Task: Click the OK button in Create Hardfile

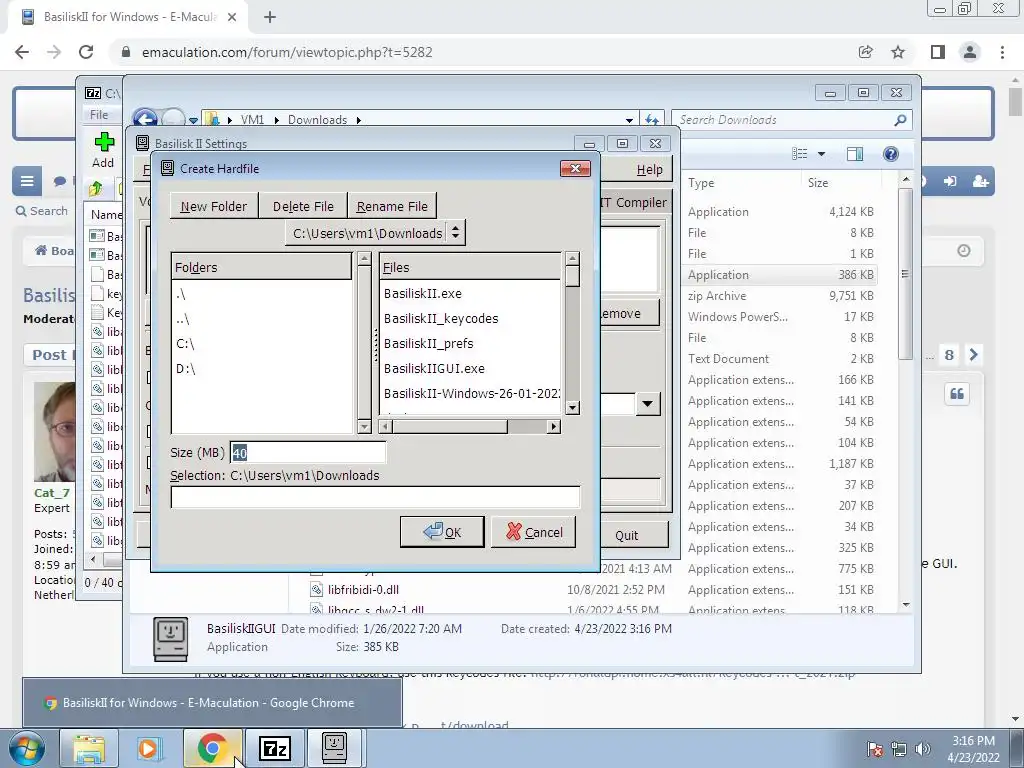Action: (442, 532)
